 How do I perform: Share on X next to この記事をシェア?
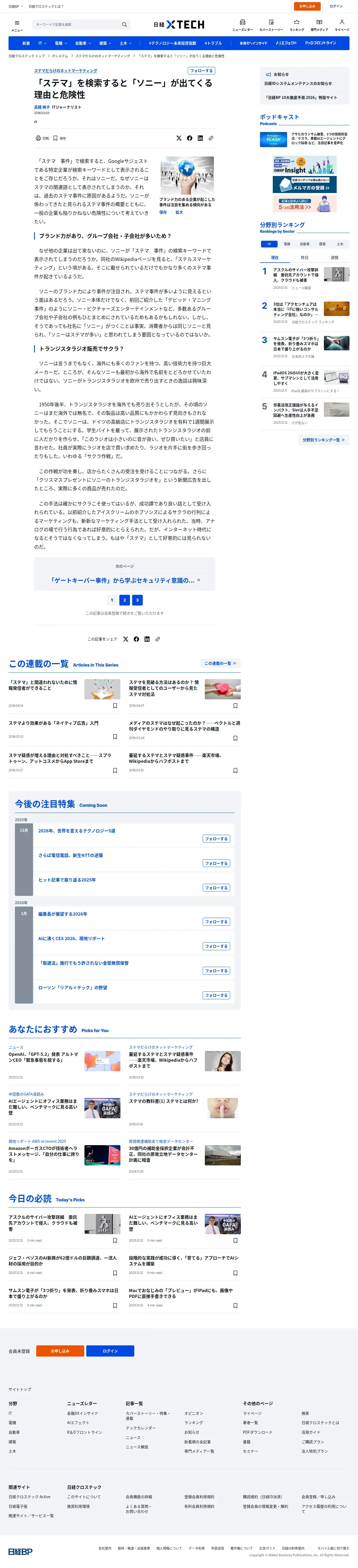point(126,639)
